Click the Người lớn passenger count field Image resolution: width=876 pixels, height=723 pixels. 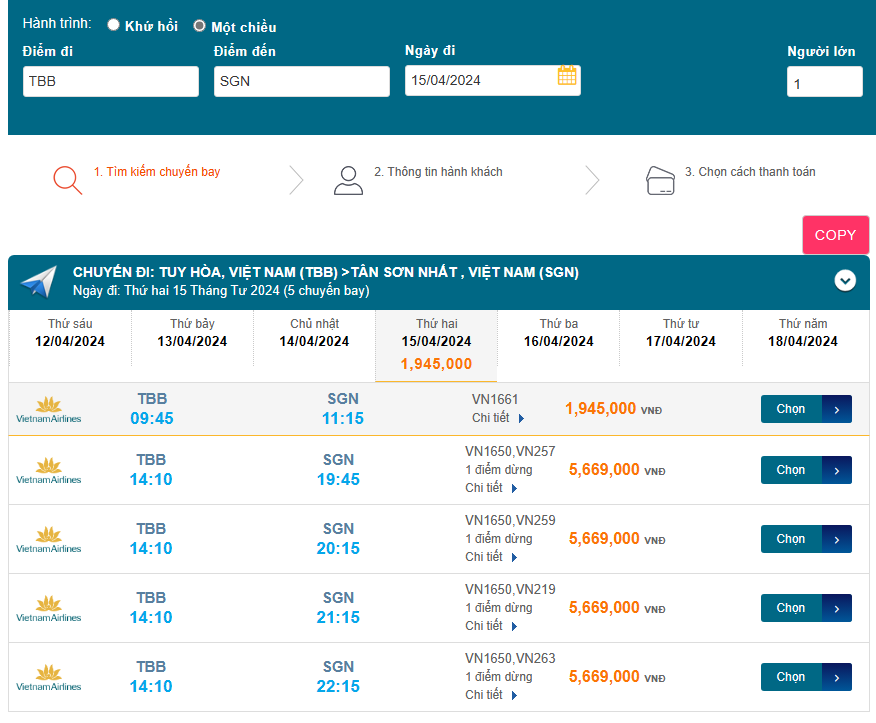coord(824,82)
